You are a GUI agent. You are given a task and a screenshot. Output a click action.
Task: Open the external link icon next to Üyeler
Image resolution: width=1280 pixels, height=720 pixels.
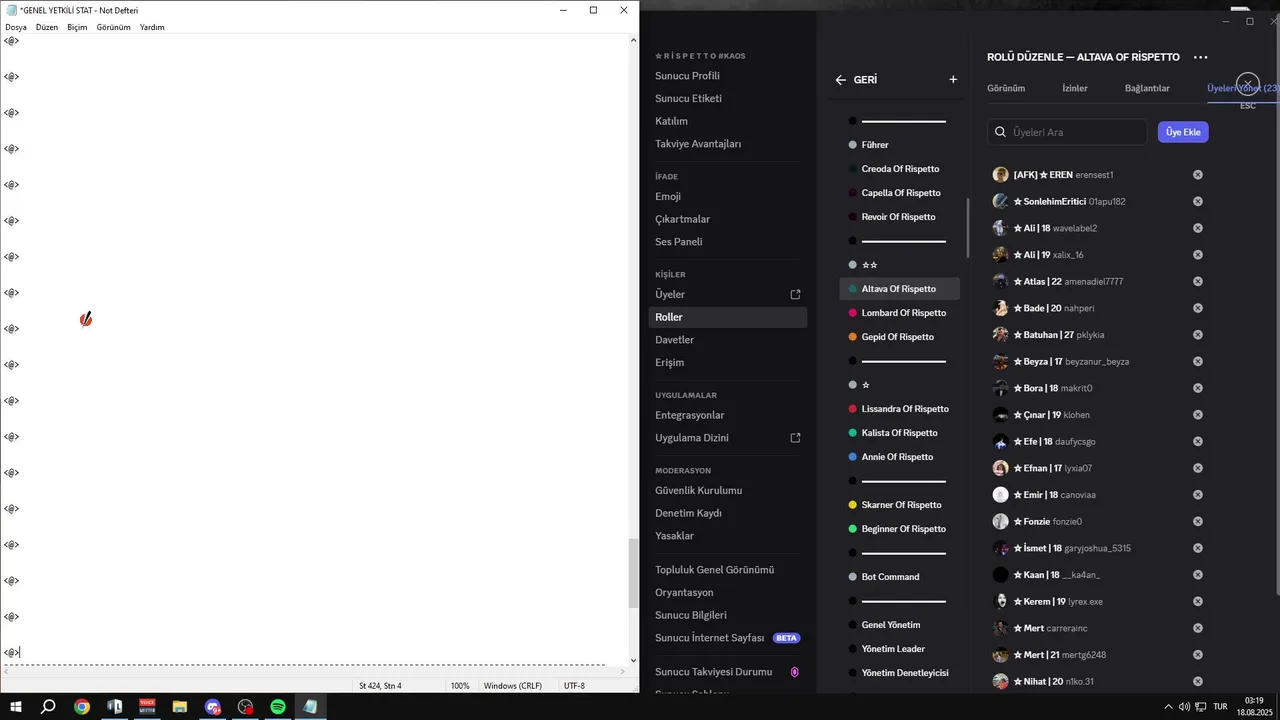click(x=796, y=295)
